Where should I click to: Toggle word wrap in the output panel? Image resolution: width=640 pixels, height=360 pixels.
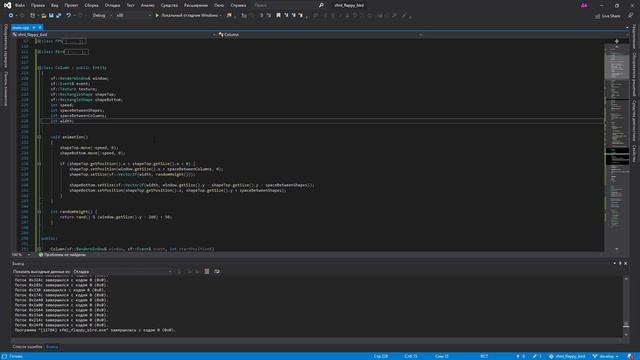click(217, 271)
